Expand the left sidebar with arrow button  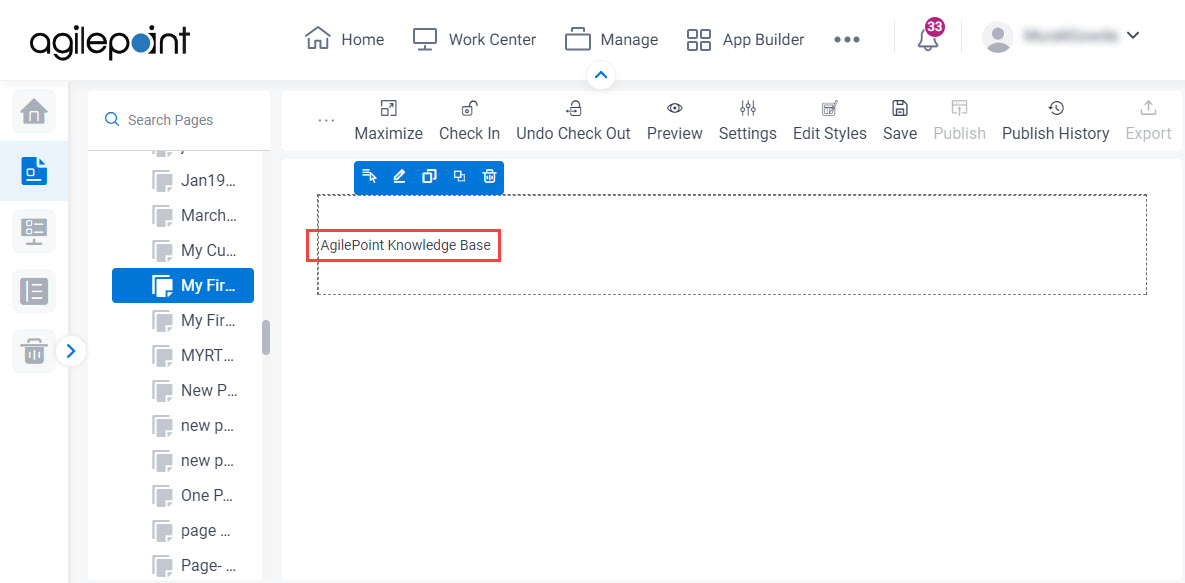coord(71,351)
